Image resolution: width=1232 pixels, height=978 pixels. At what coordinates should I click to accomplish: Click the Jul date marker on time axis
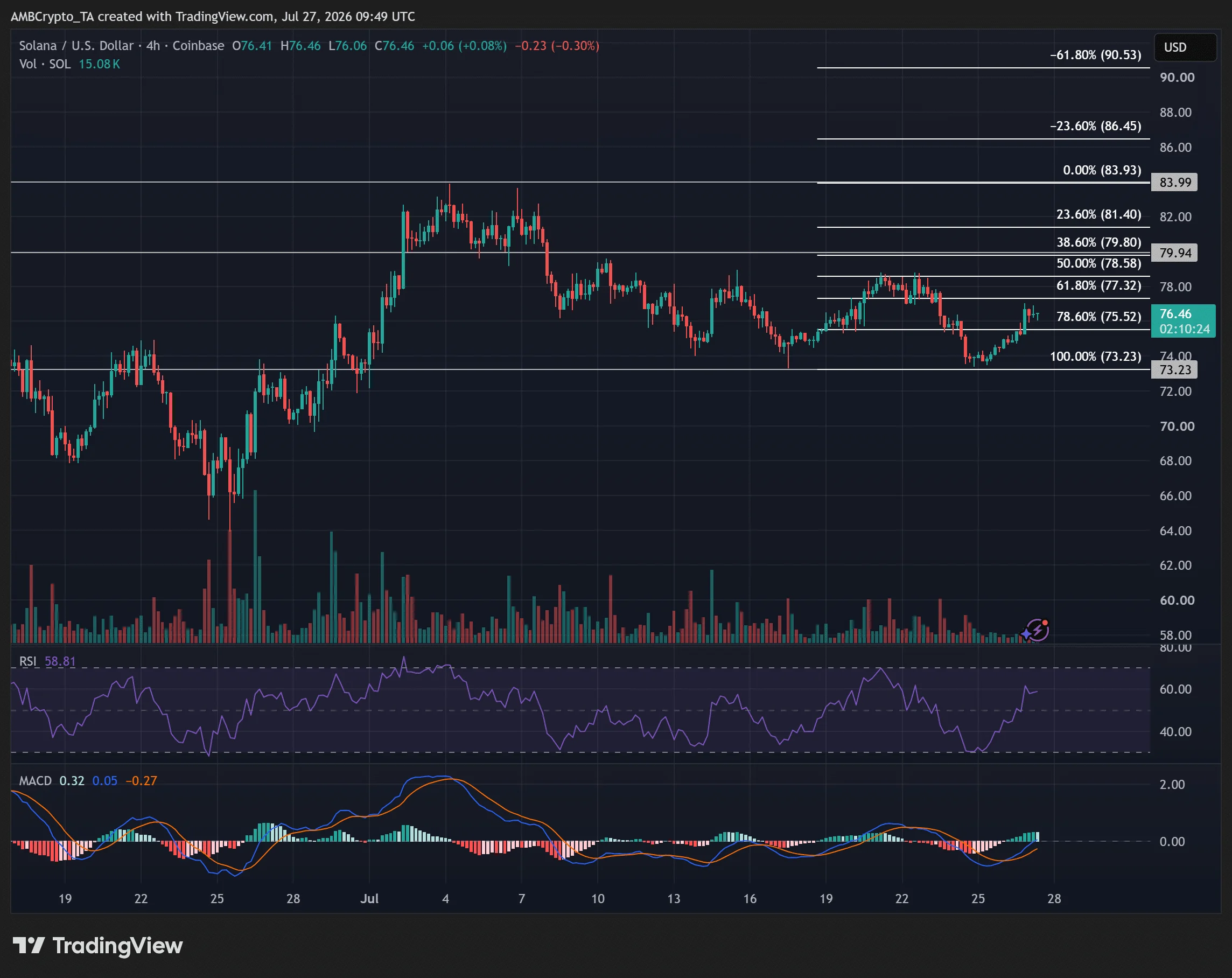click(369, 898)
